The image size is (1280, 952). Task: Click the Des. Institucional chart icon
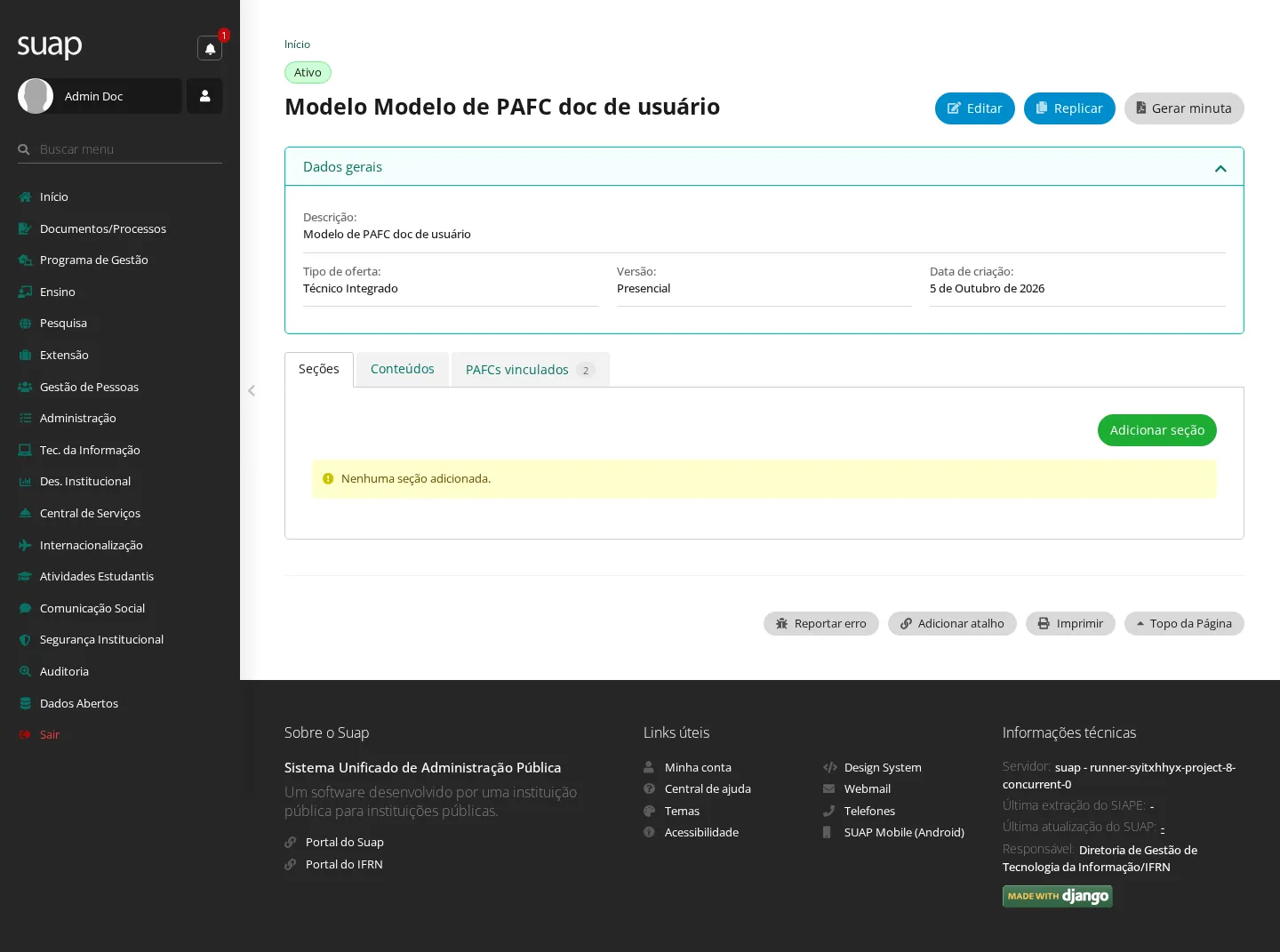click(x=25, y=481)
